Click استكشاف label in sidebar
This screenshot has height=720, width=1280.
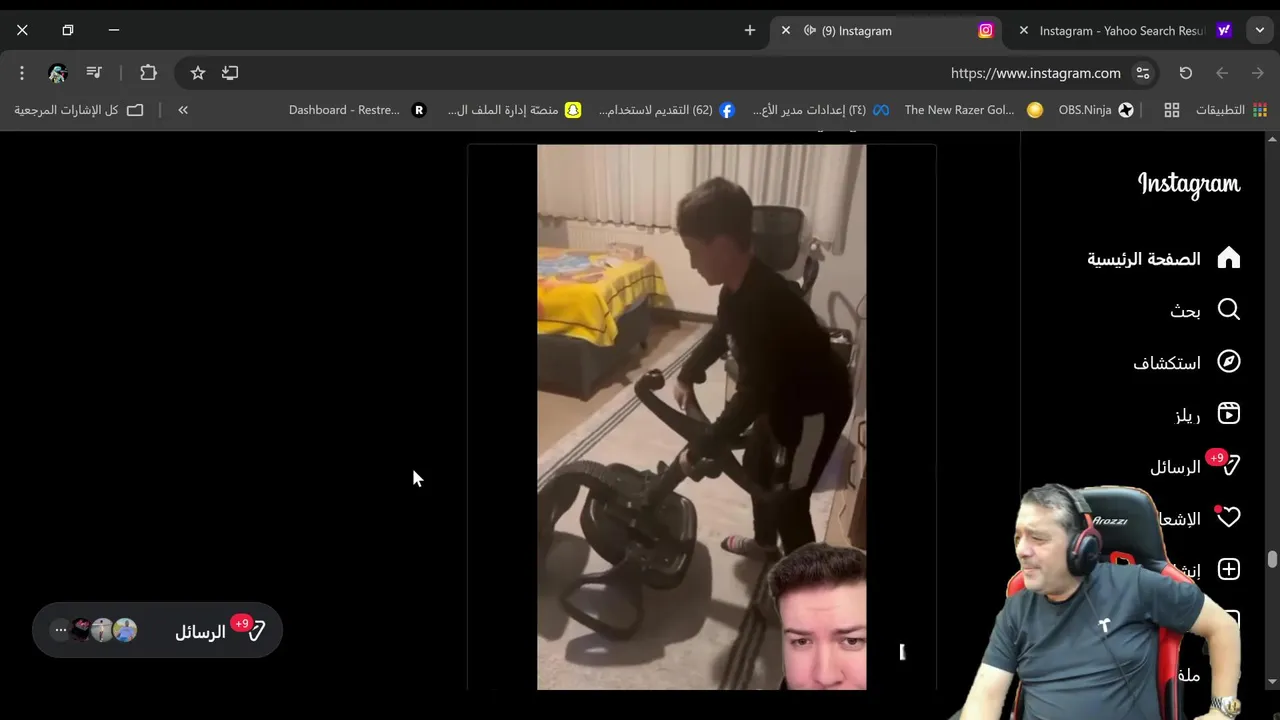tap(1167, 363)
